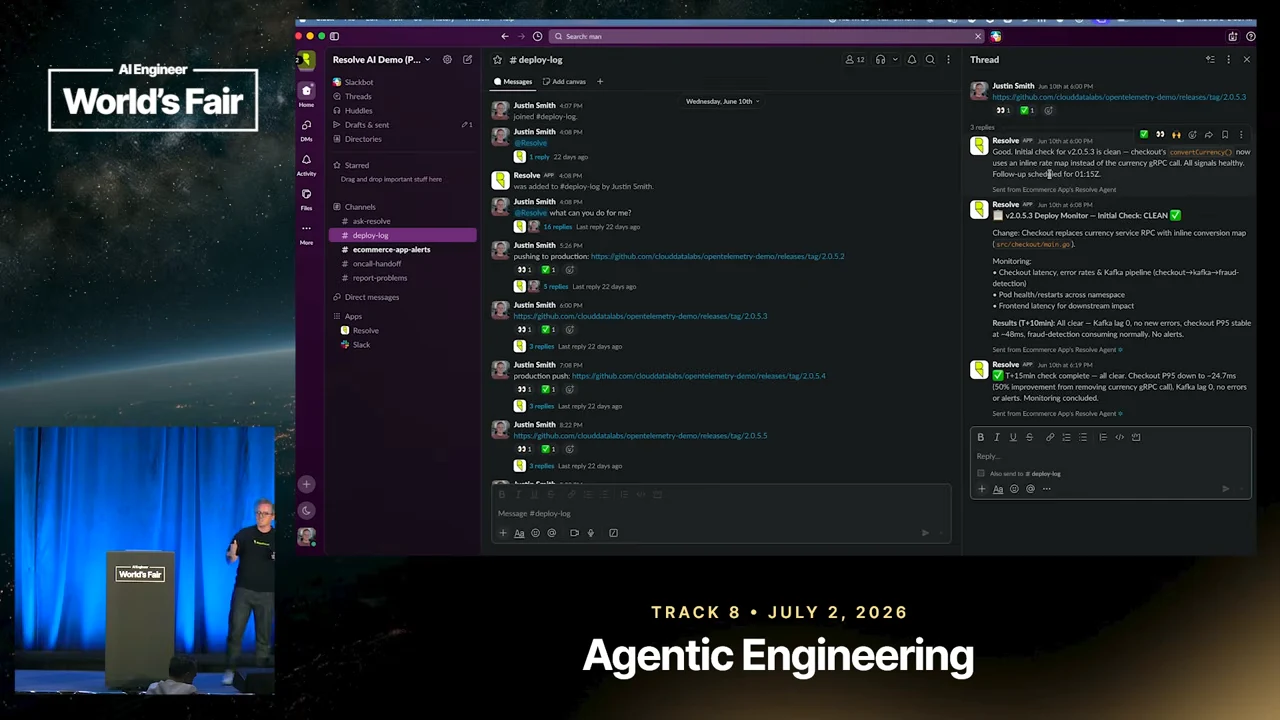The image size is (1280, 720).
Task: Toggle eyes reaction on thread parent message
Action: 1003,111
